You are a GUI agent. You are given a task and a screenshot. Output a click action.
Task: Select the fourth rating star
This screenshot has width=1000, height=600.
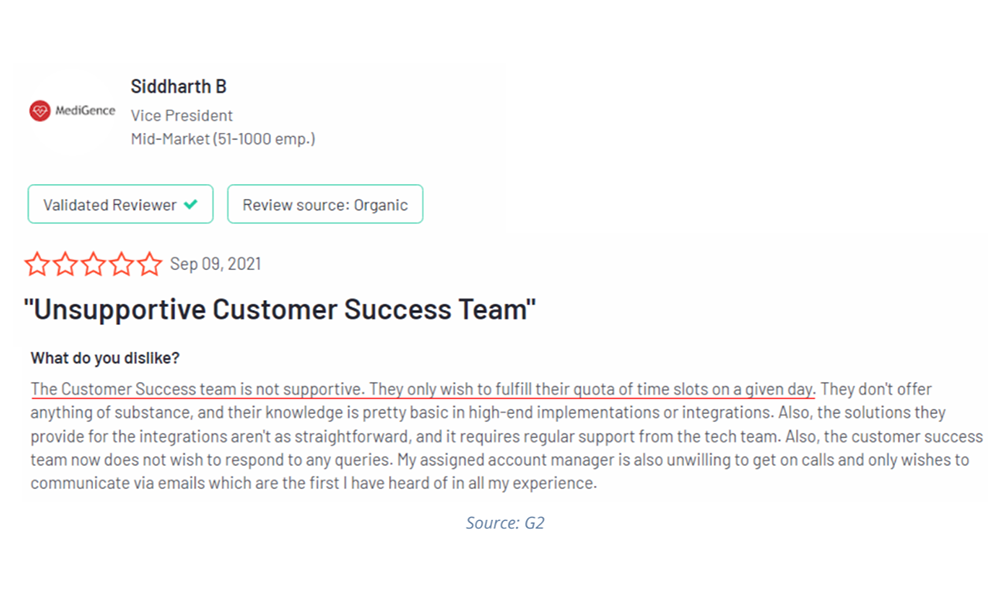[x=121, y=264]
